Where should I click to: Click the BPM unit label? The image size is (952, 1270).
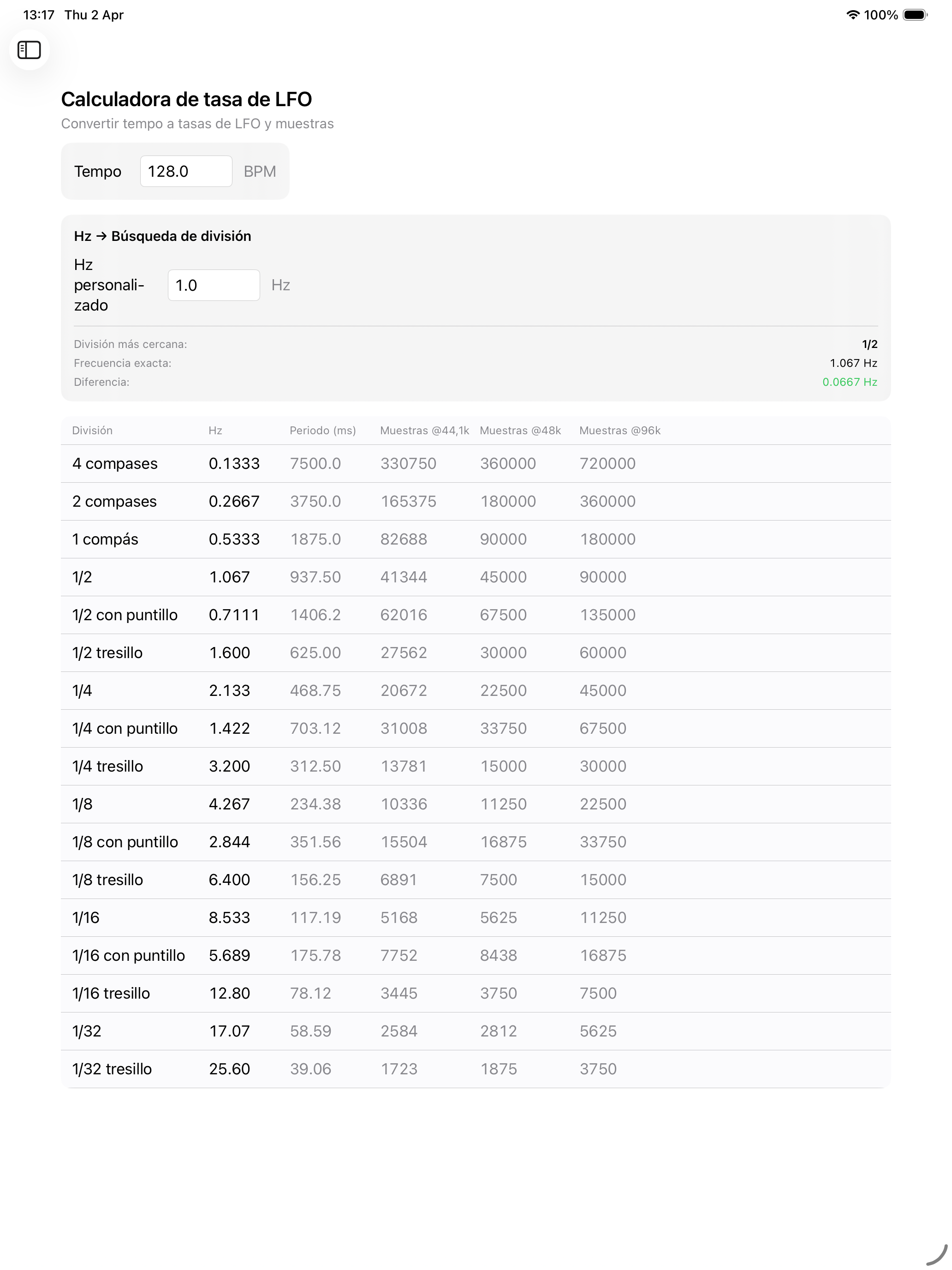[259, 171]
